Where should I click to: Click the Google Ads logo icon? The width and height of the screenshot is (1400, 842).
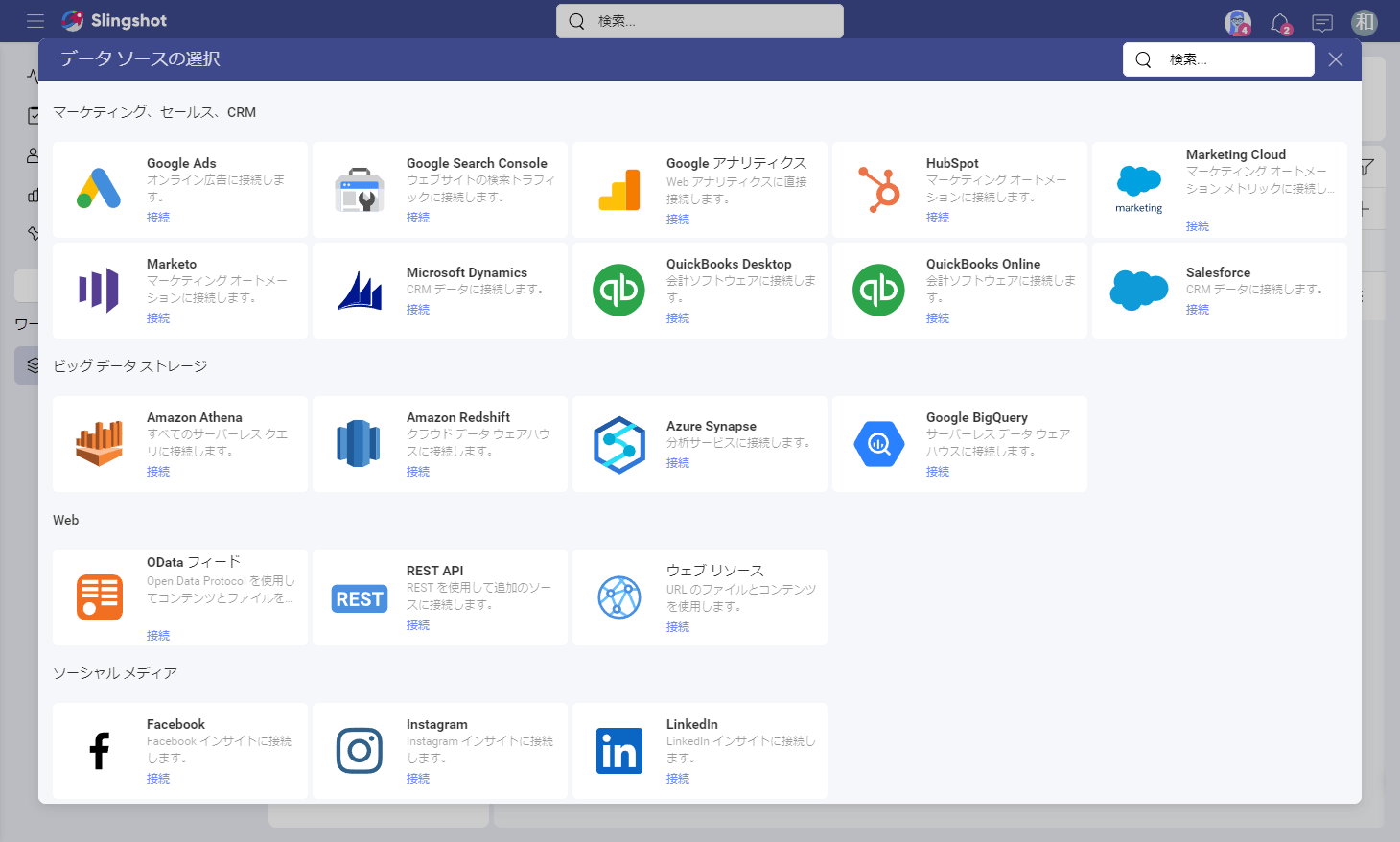[99, 189]
